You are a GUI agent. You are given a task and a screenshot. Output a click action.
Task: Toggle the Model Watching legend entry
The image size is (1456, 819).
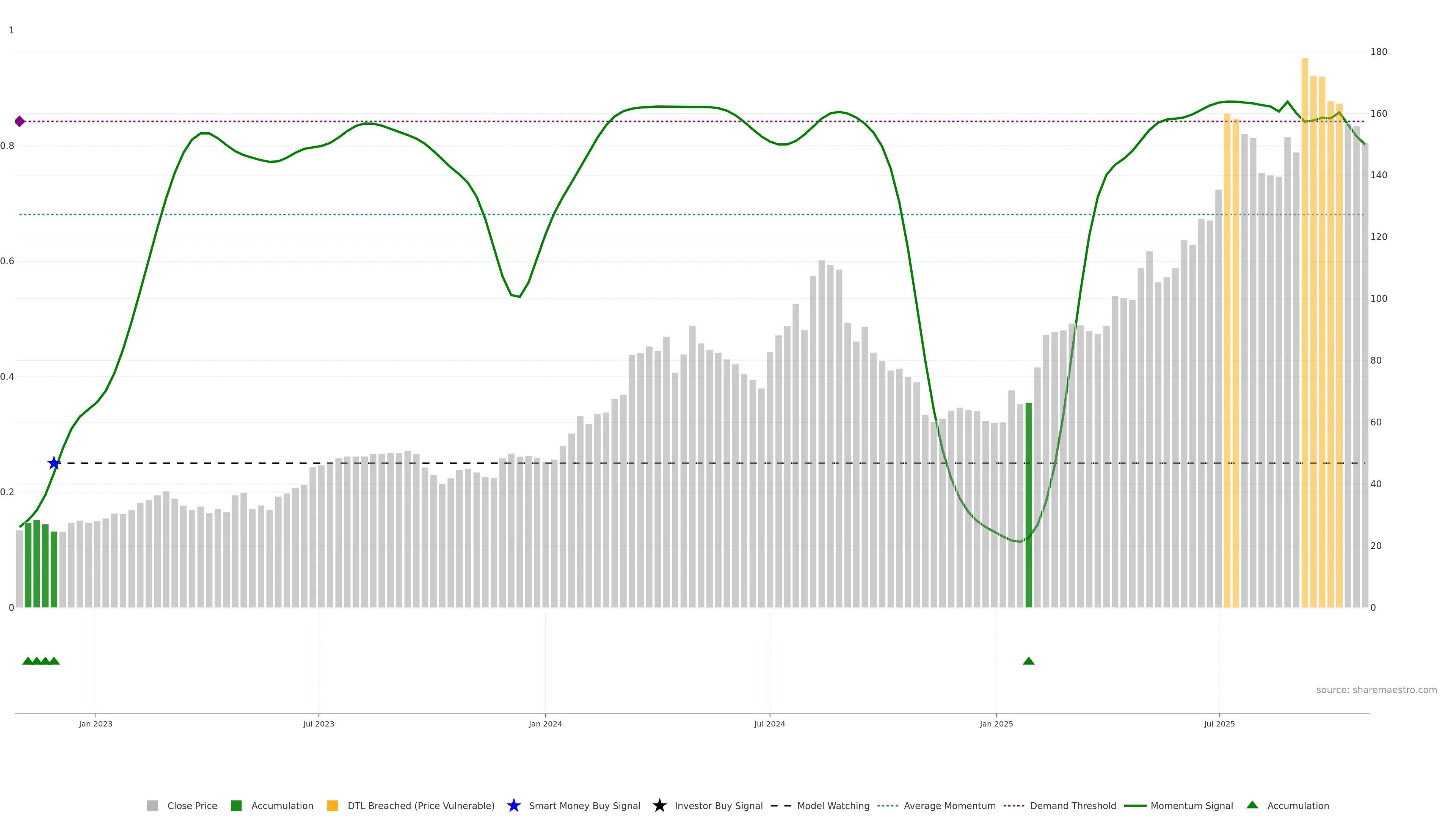coord(833,806)
